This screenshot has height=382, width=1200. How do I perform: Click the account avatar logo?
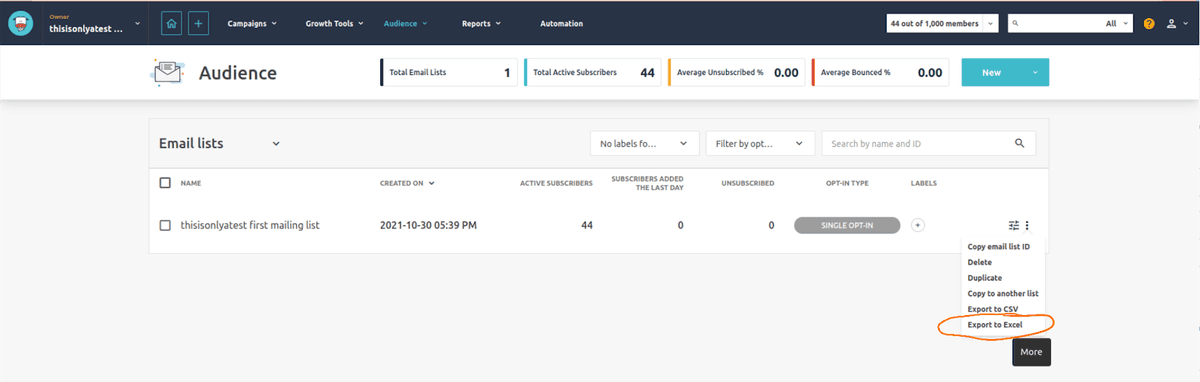[21, 24]
